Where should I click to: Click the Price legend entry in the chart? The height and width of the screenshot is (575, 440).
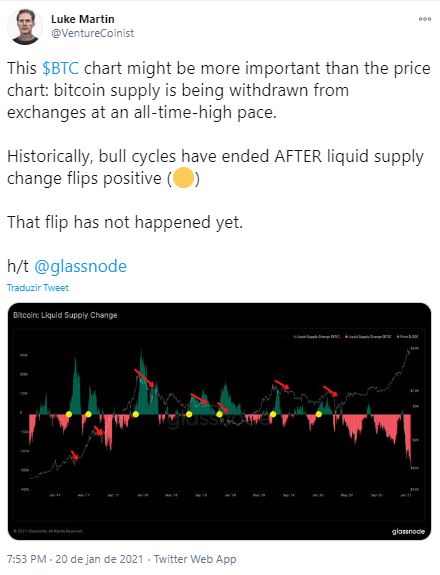click(x=408, y=336)
